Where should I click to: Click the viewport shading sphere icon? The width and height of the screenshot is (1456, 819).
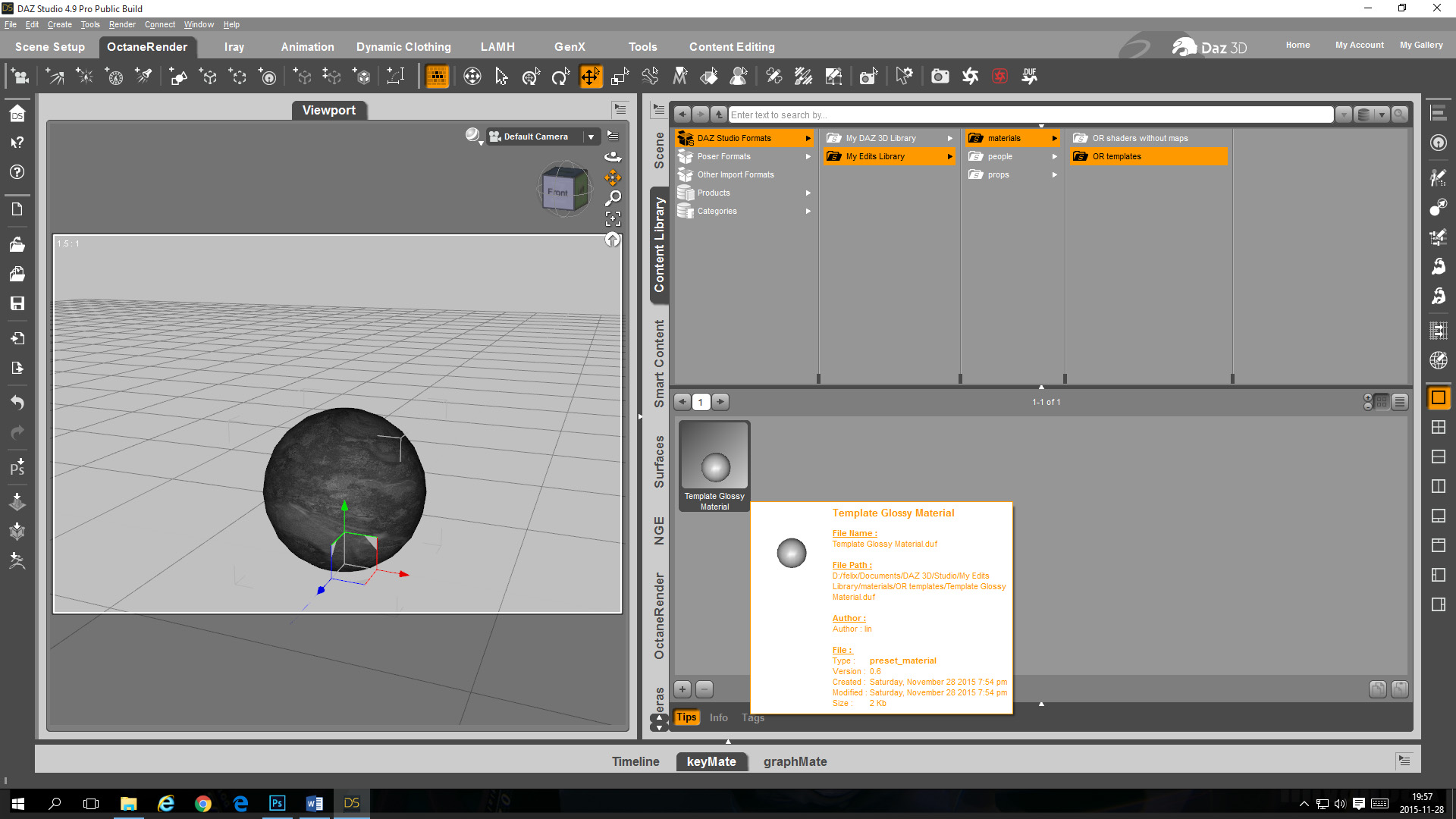(472, 135)
